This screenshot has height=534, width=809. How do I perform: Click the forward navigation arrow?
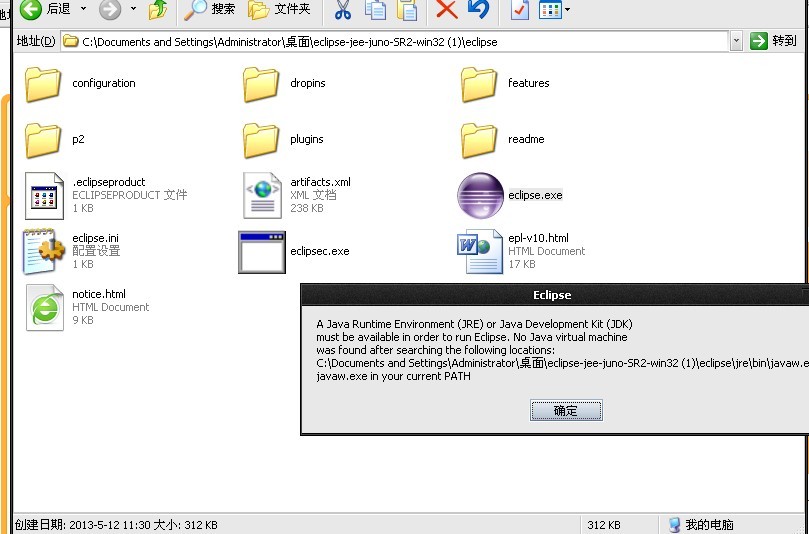[x=109, y=9]
